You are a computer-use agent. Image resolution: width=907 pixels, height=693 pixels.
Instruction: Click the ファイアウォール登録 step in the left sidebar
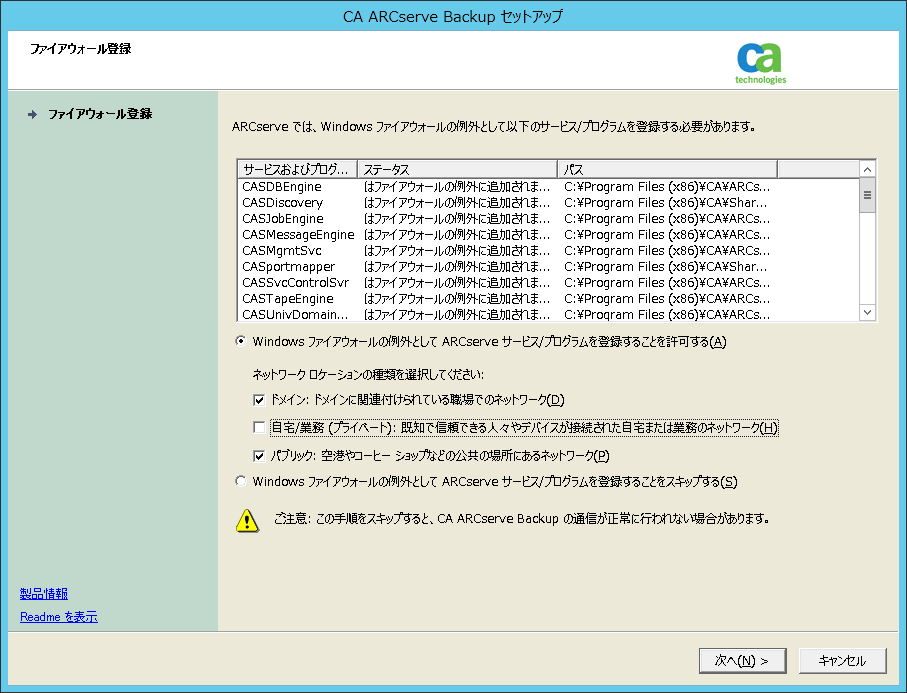tap(99, 114)
